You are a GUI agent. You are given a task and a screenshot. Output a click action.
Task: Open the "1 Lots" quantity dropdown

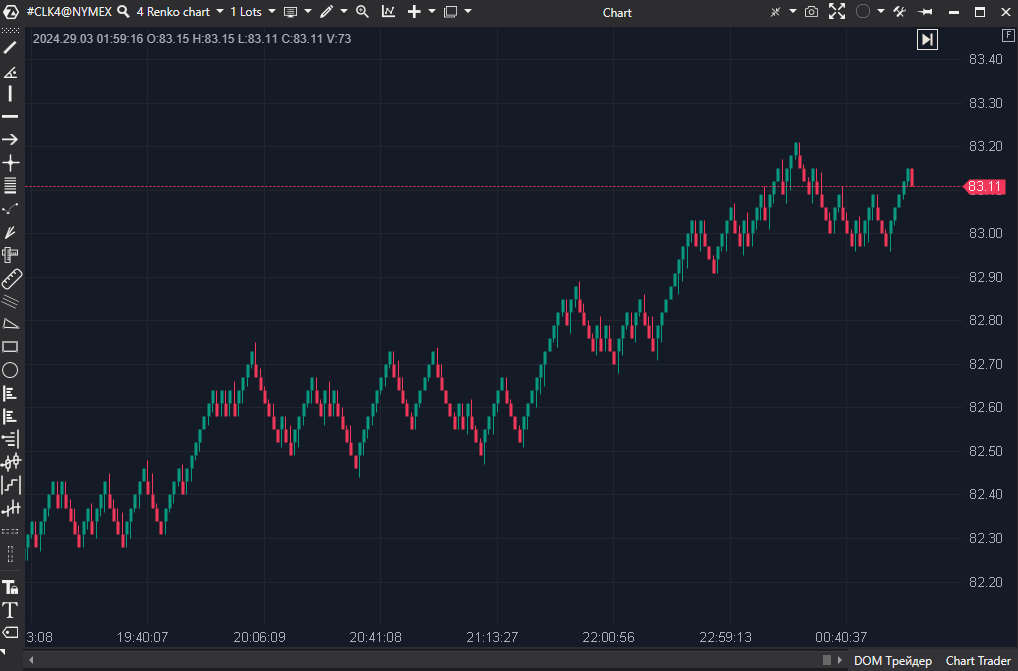tap(246, 12)
